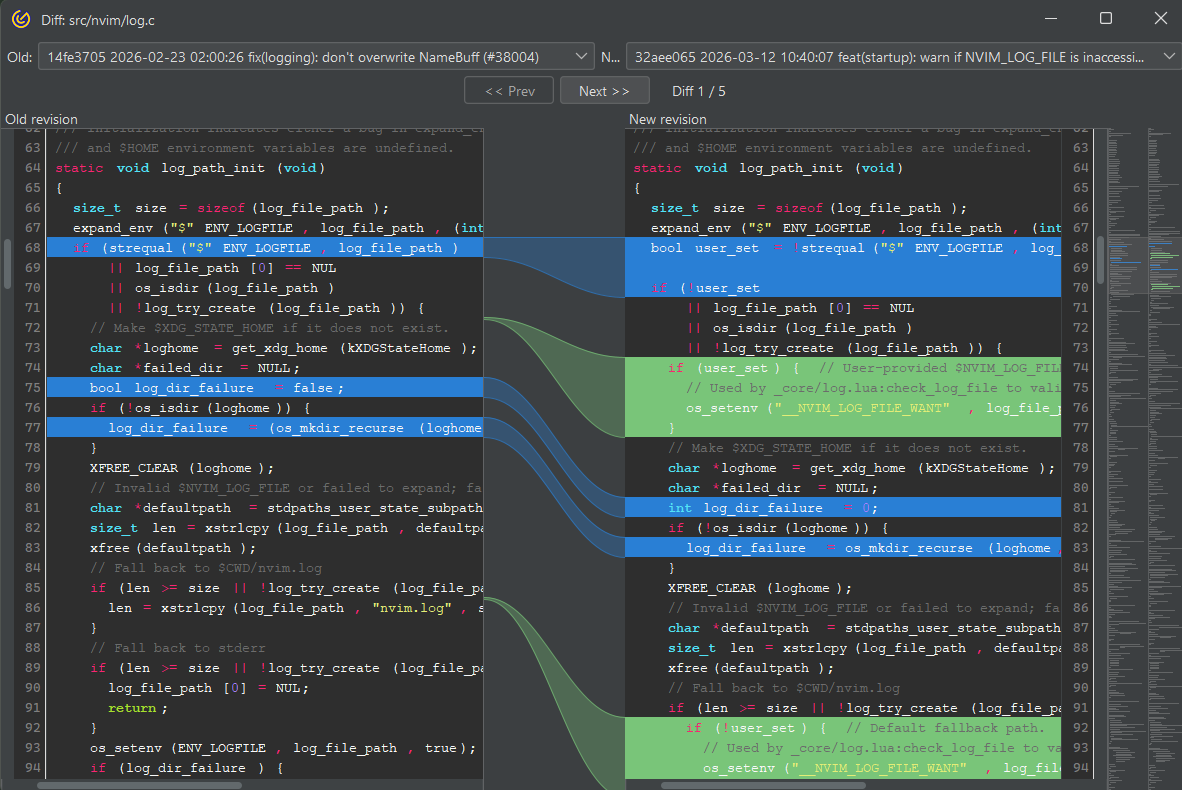Click the old revision vertical scrollbar thumb
Image resolution: width=1182 pixels, height=790 pixels.
tap(6, 262)
